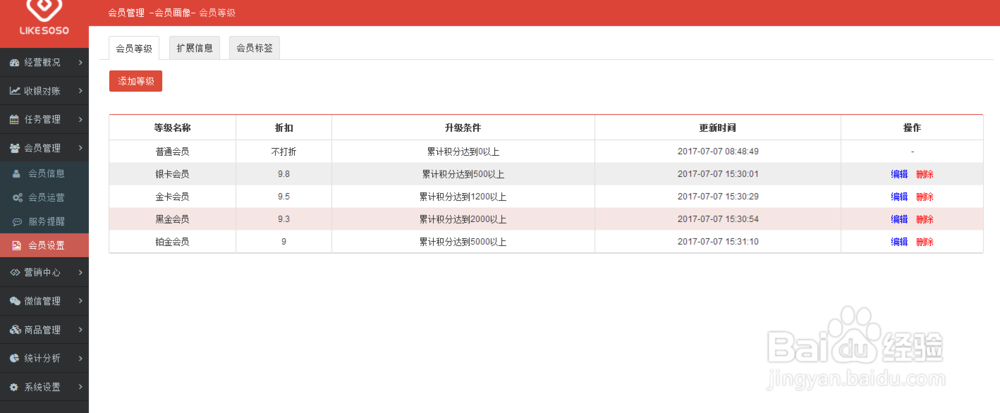Select the 铂金会员 name cell
The image size is (1000, 413).
tap(172, 242)
